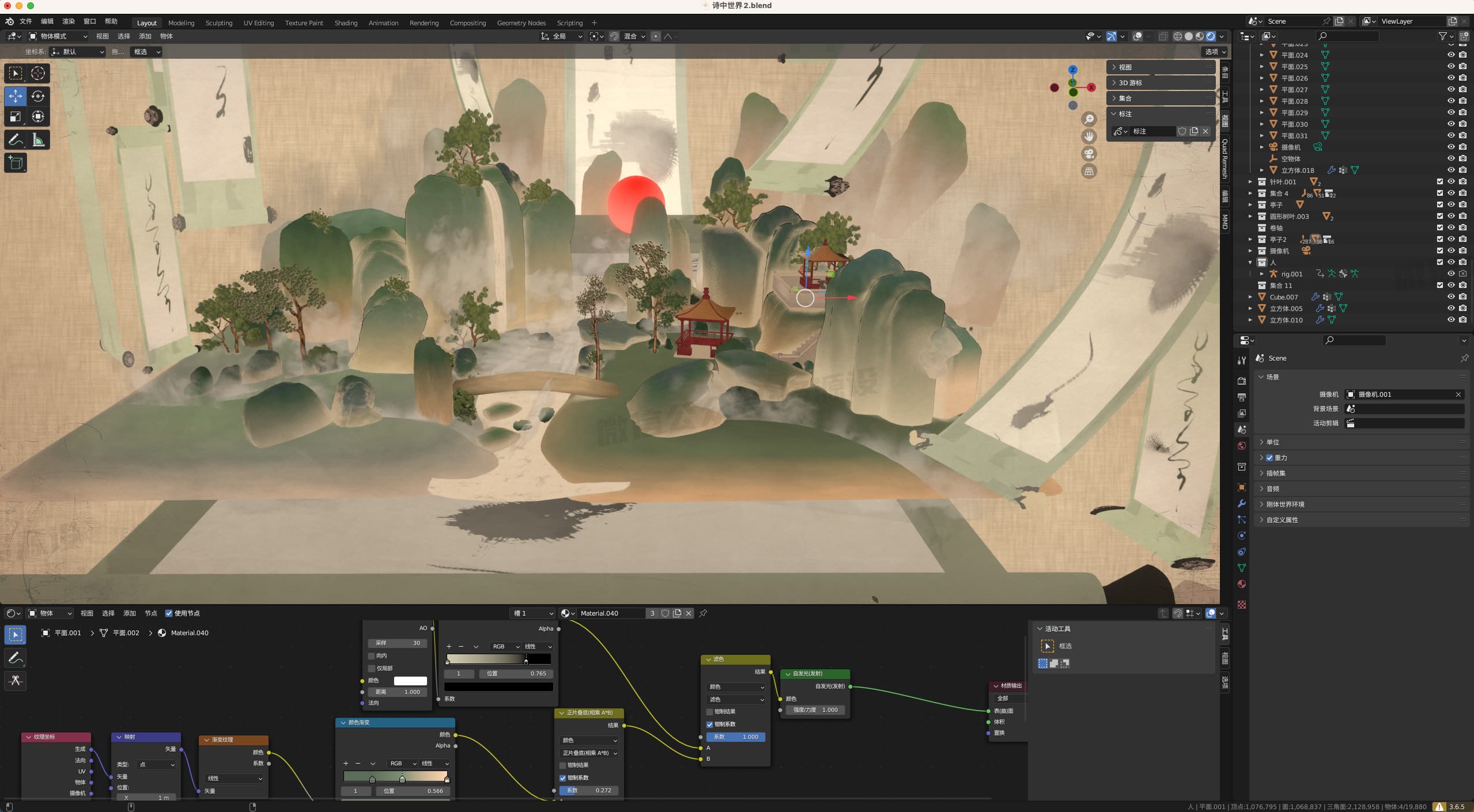1474x812 pixels.
Task: Activate the Move tool
Action: [16, 96]
